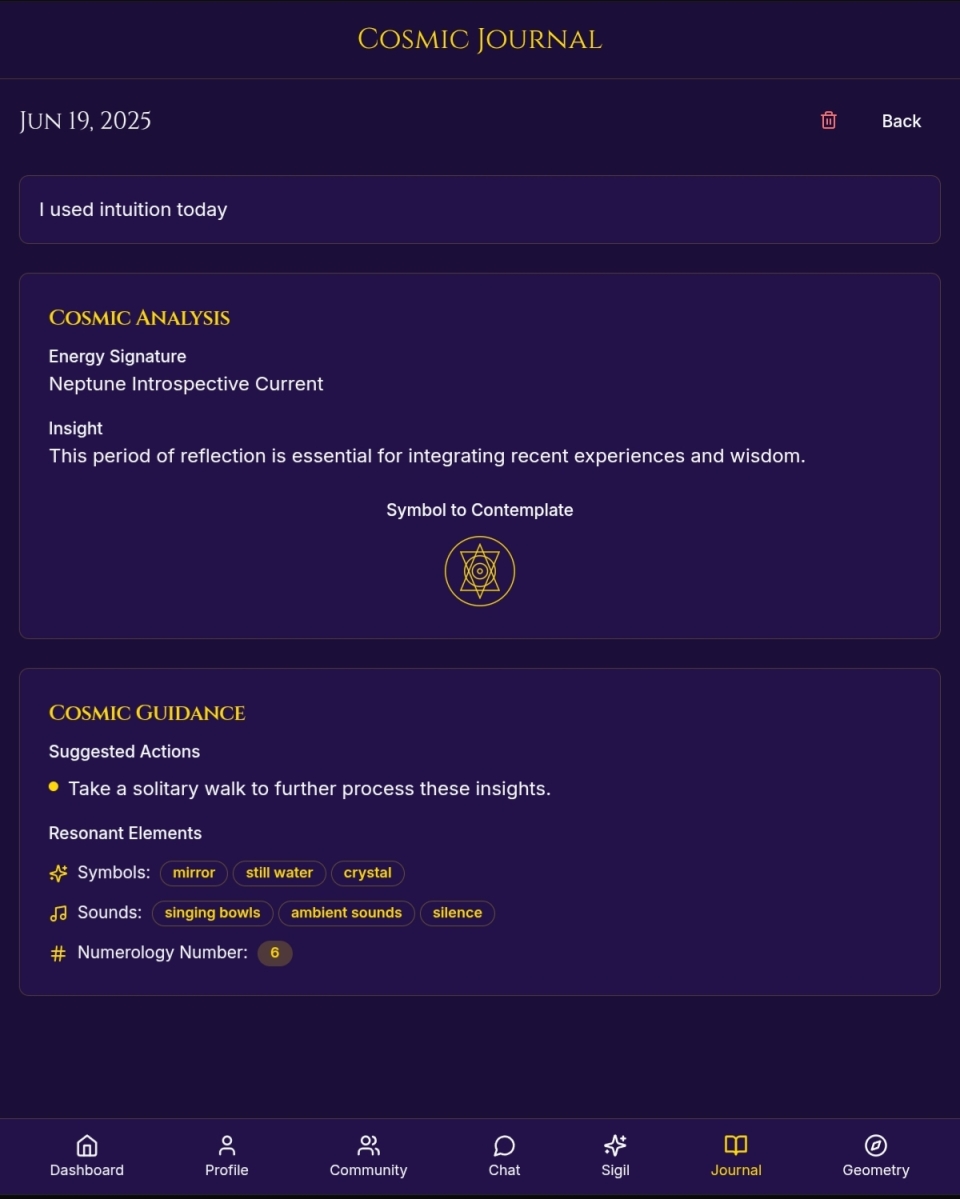Open the Geometry compass icon
Viewport: 960px width, 1199px height.
[876, 1145]
